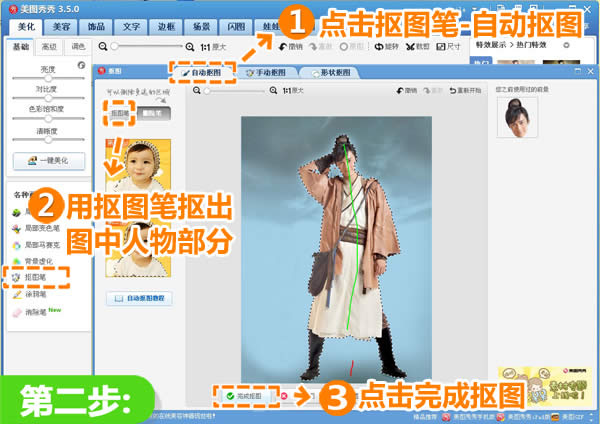The image size is (600, 424).
Task: Click the 一键美化 one-click beautify button
Action: pyautogui.click(x=49, y=161)
